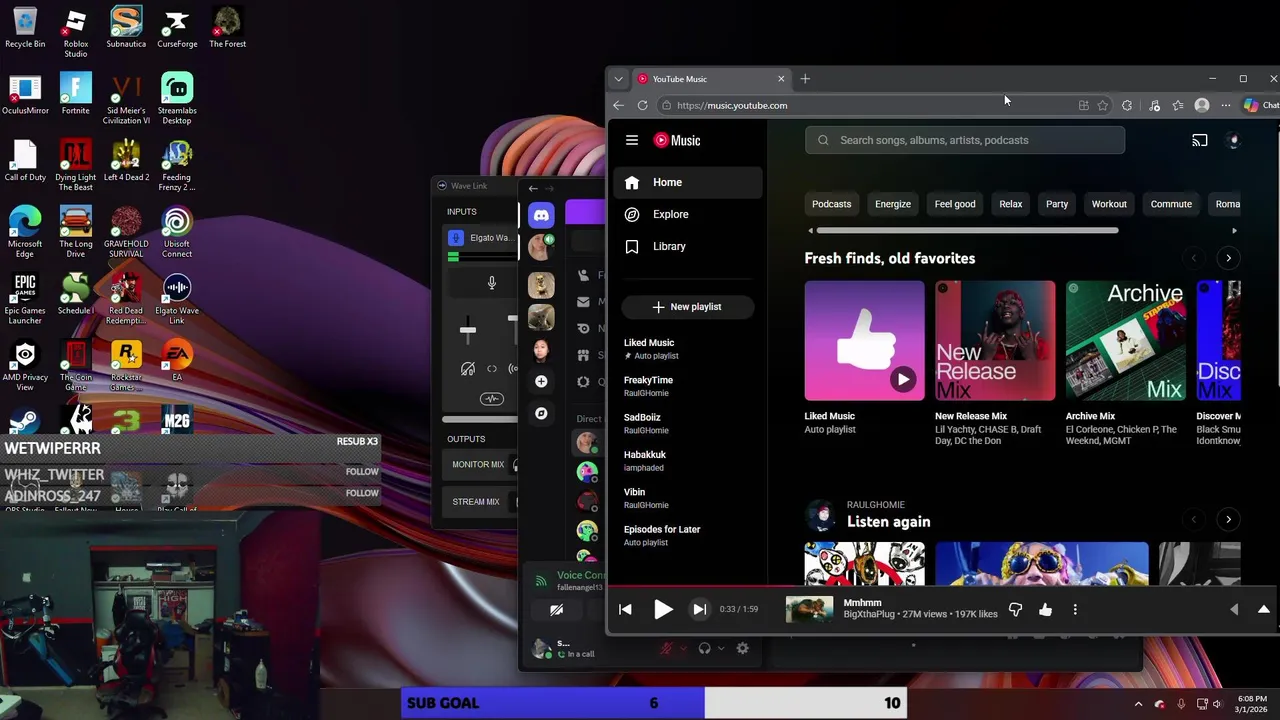Select the Relax chip
This screenshot has width=1280, height=720.
tap(1011, 204)
